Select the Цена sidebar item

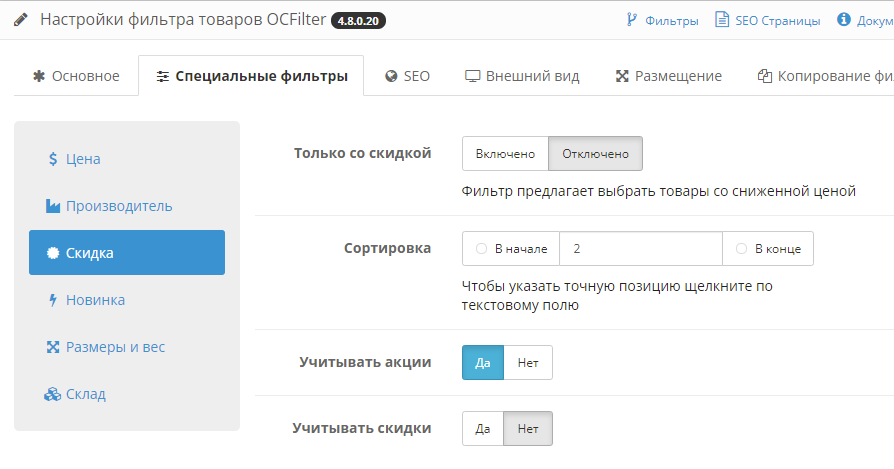coord(82,159)
